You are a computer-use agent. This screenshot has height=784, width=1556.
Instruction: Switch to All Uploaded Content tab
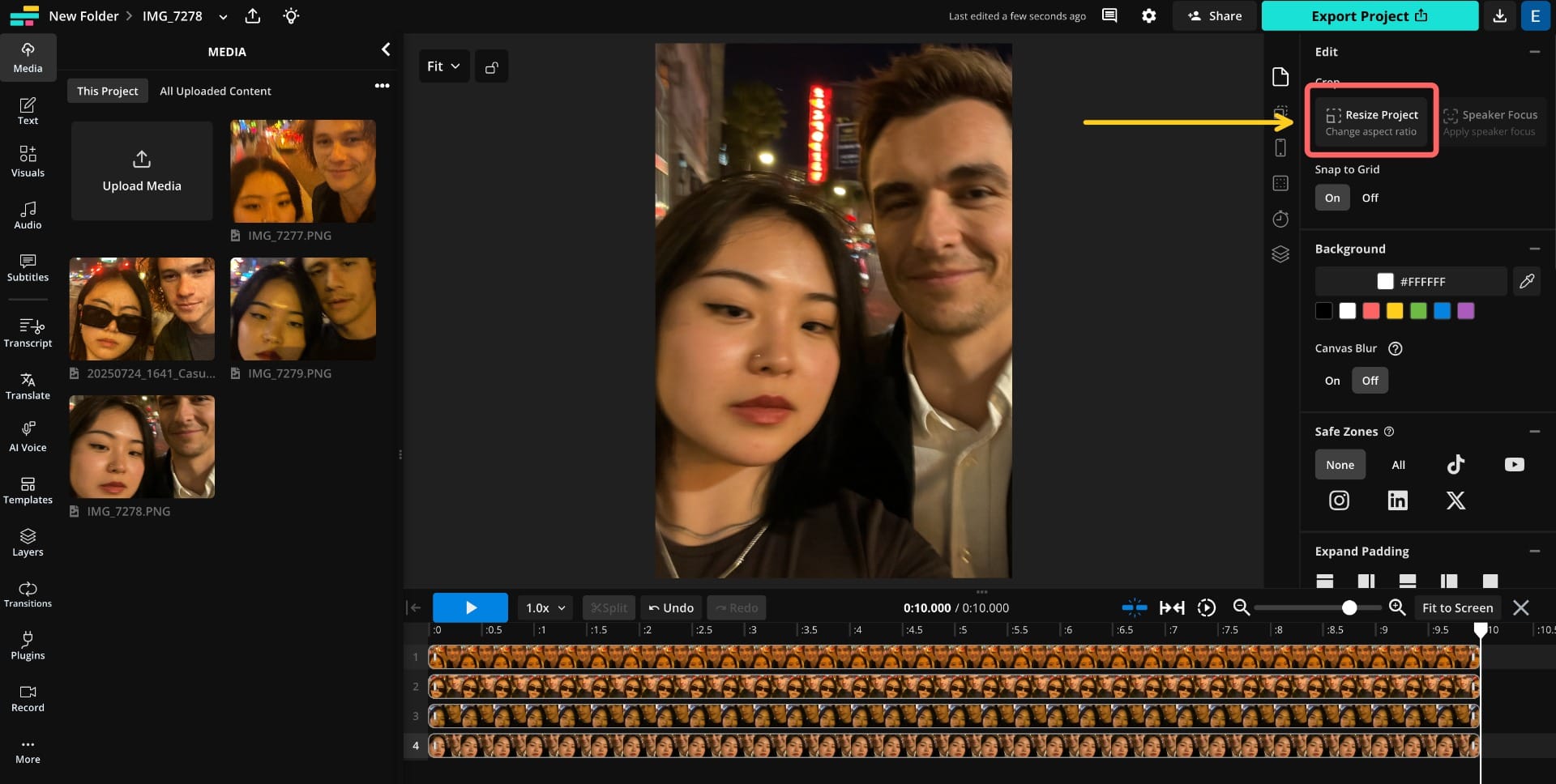click(215, 91)
